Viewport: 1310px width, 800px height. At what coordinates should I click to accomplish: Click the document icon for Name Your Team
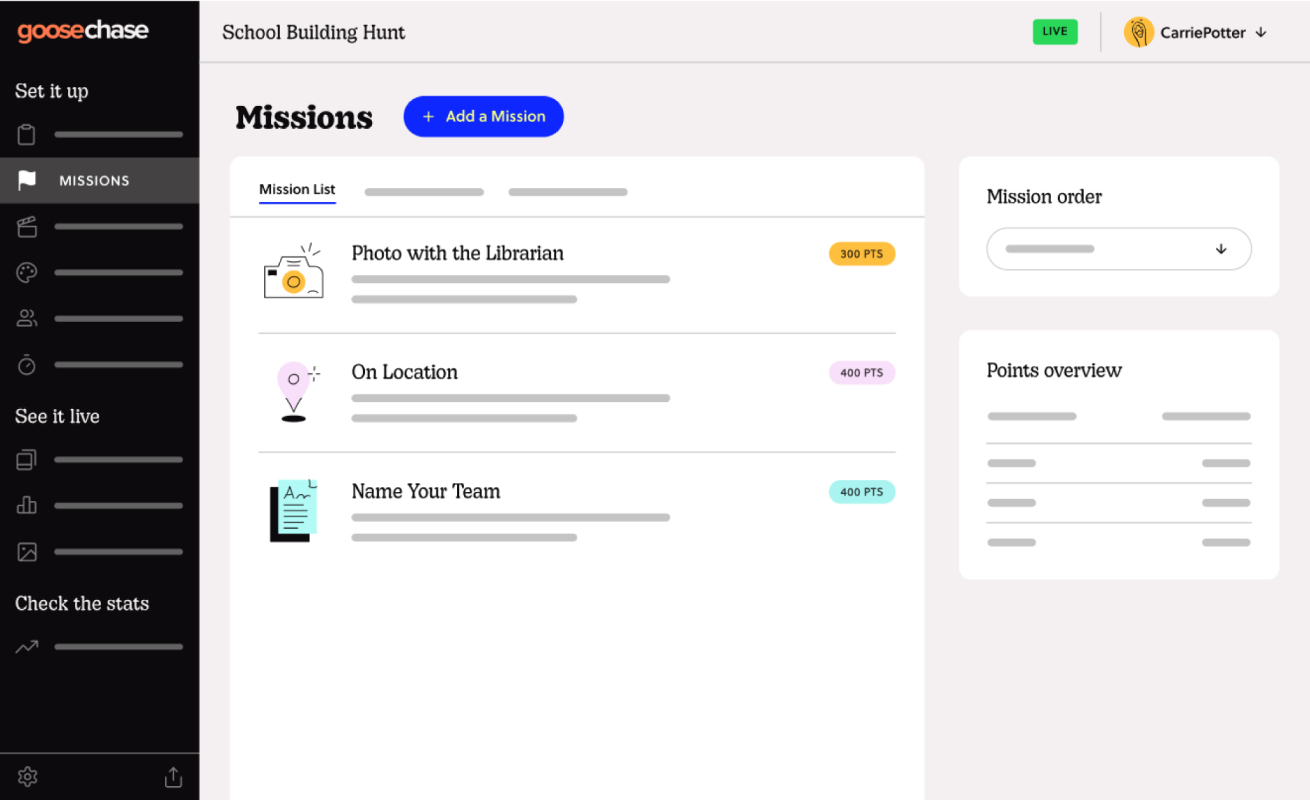coord(293,510)
